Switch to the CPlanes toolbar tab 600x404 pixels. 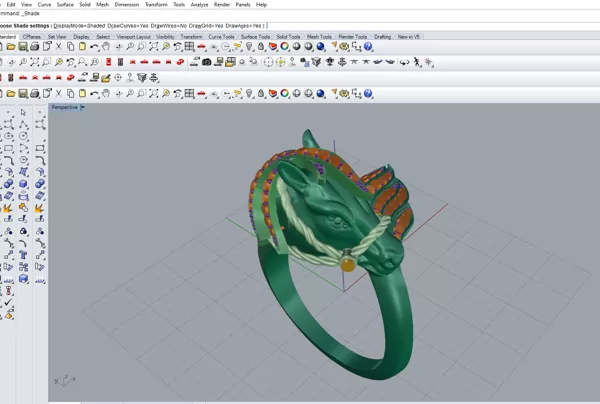(31, 37)
